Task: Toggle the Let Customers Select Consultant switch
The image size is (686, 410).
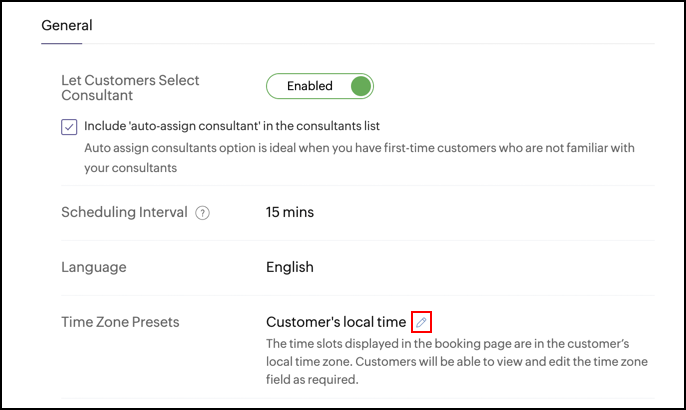Action: [x=320, y=86]
